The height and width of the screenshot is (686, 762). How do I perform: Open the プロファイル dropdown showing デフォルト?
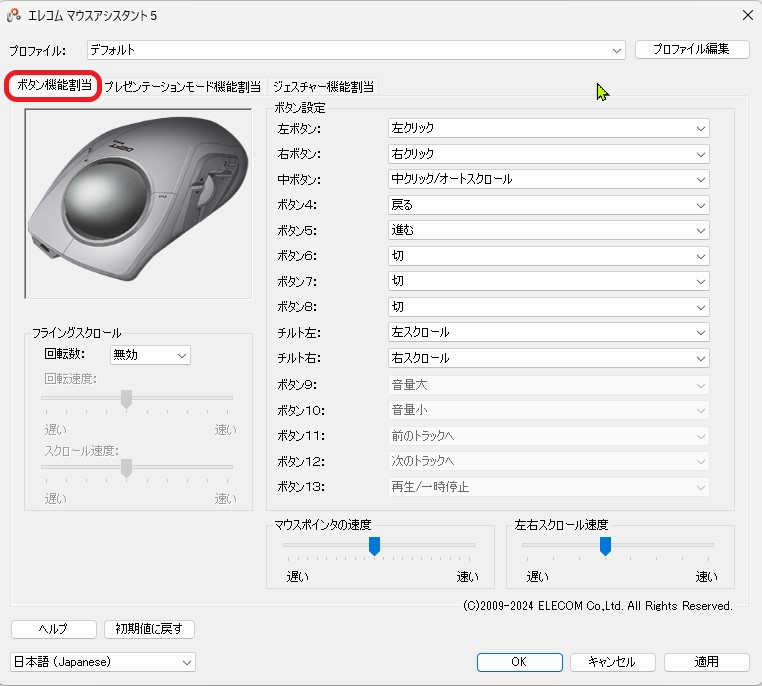[356, 50]
